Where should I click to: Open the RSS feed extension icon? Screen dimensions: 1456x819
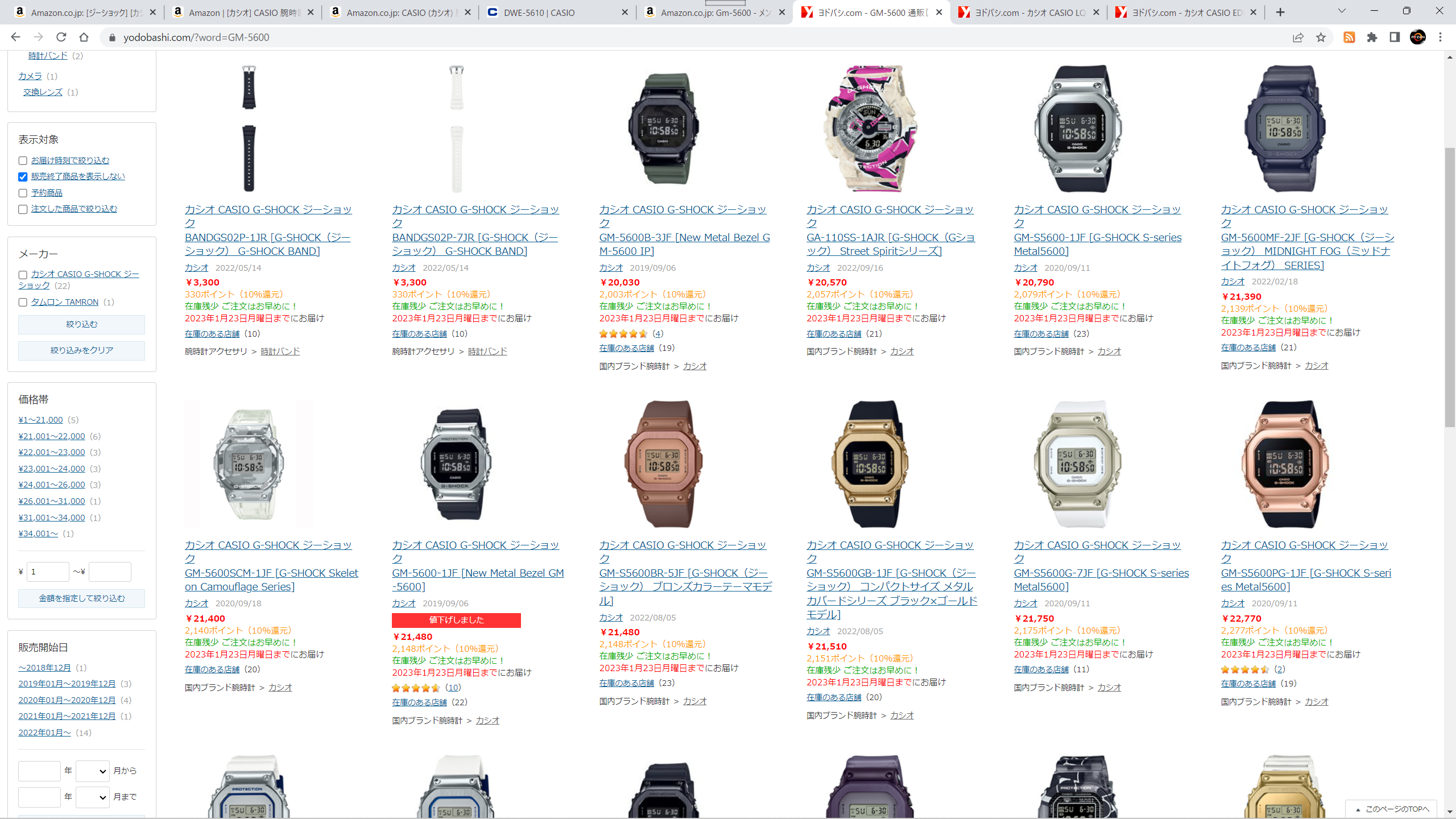(x=1349, y=37)
